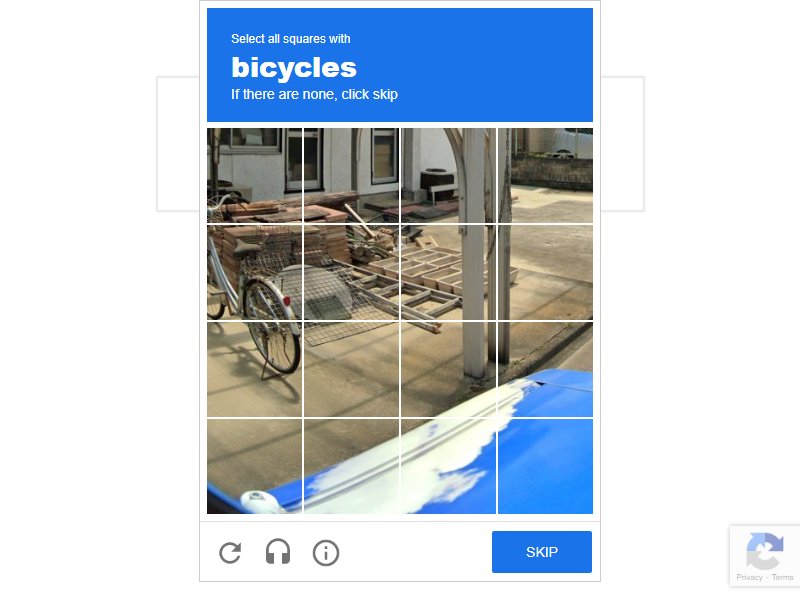Select tile showing base of metal pole

(448, 369)
